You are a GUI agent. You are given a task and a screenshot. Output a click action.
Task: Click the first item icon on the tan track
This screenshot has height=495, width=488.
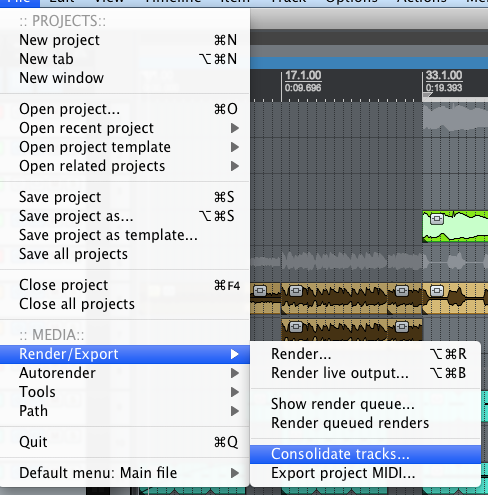tap(260, 291)
